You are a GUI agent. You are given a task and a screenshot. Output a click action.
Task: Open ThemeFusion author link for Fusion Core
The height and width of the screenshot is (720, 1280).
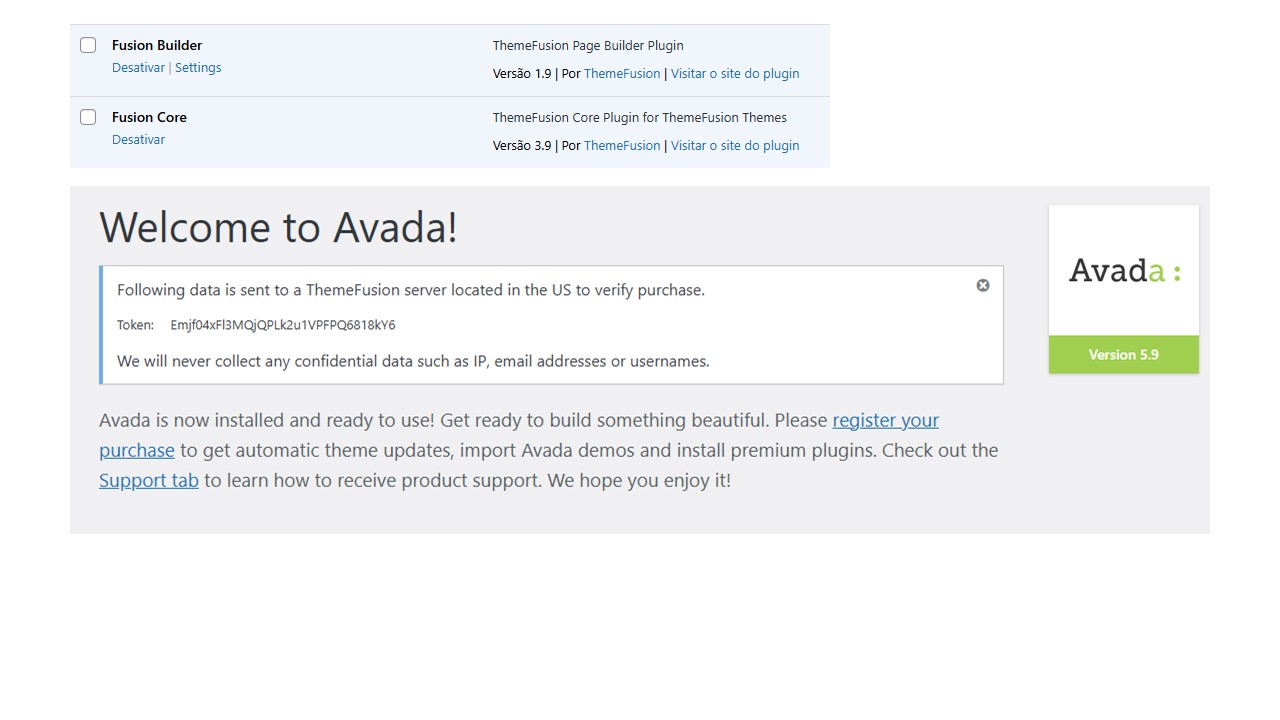click(x=622, y=146)
